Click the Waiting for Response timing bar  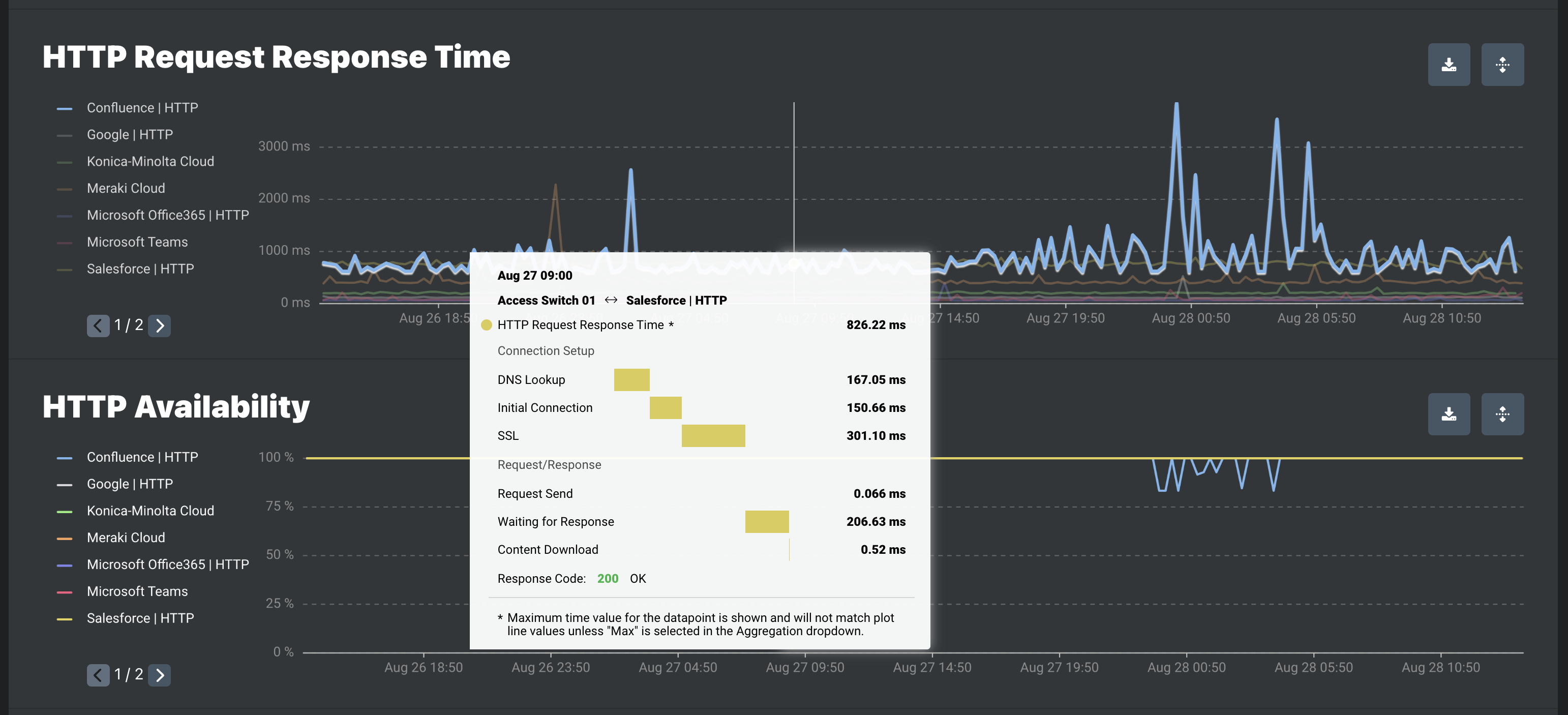(x=767, y=521)
